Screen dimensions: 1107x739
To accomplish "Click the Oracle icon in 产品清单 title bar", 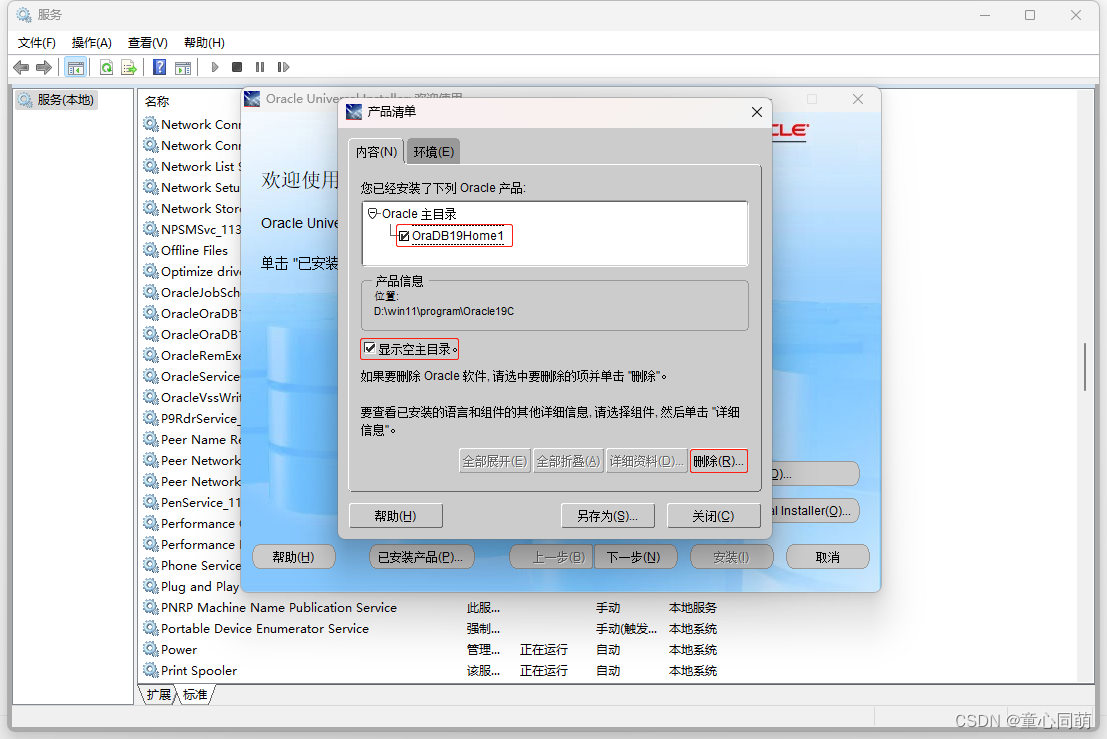I will (x=354, y=112).
